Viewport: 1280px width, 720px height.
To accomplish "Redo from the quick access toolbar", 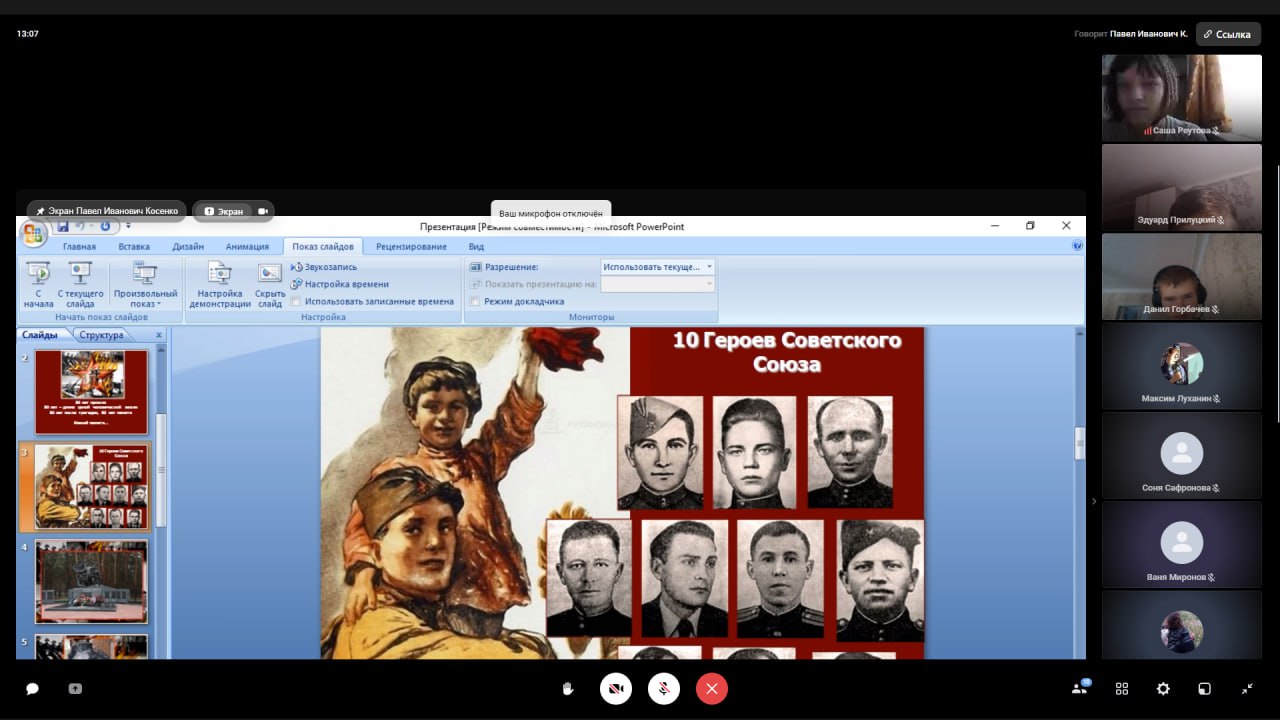I will 105,227.
